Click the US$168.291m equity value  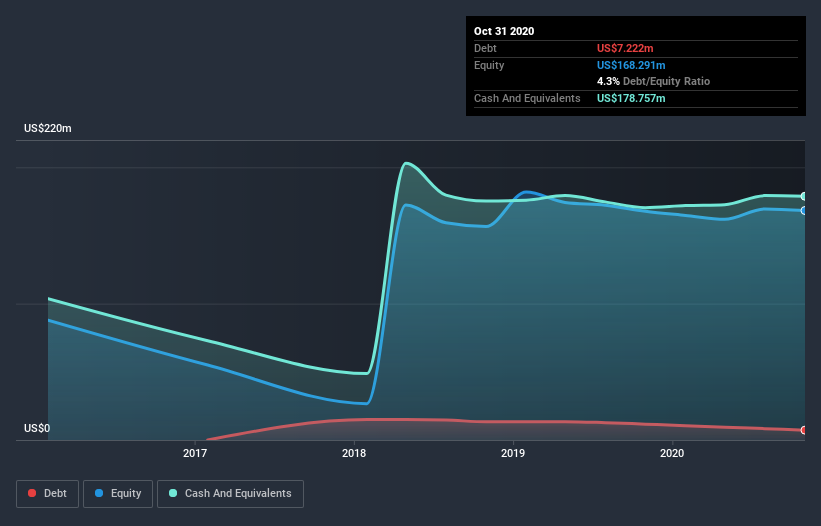(631, 65)
